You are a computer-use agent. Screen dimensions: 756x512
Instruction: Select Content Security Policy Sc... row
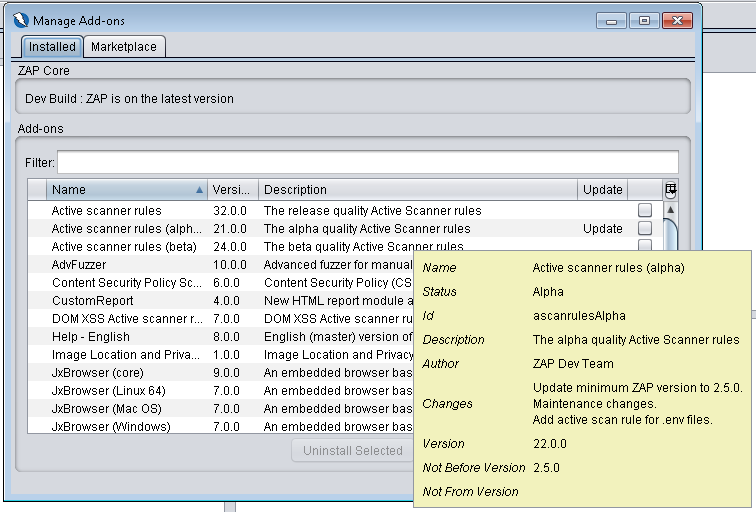[x=220, y=283]
